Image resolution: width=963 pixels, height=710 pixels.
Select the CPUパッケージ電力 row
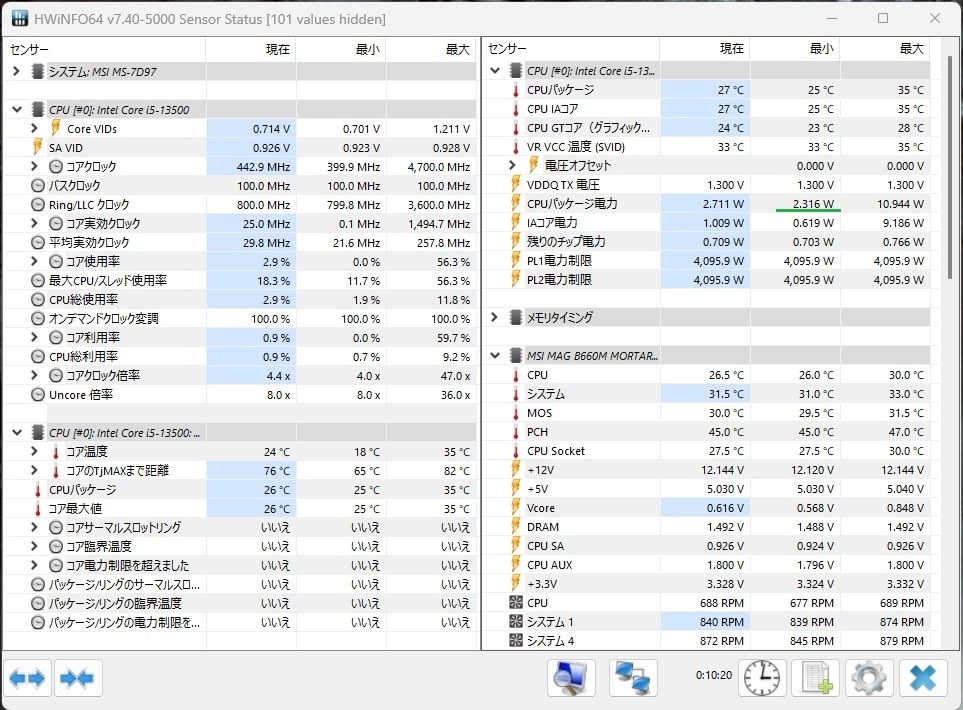click(707, 203)
